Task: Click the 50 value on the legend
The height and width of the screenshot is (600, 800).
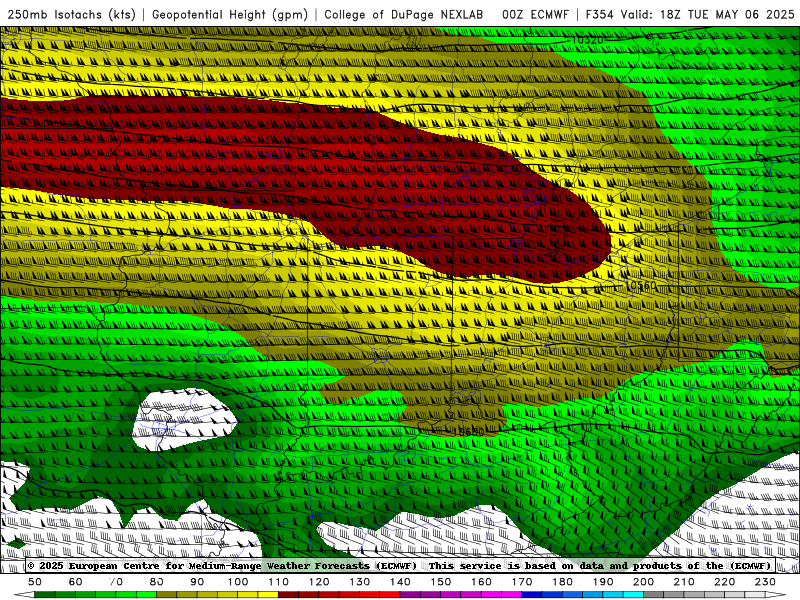Action: pos(35,582)
